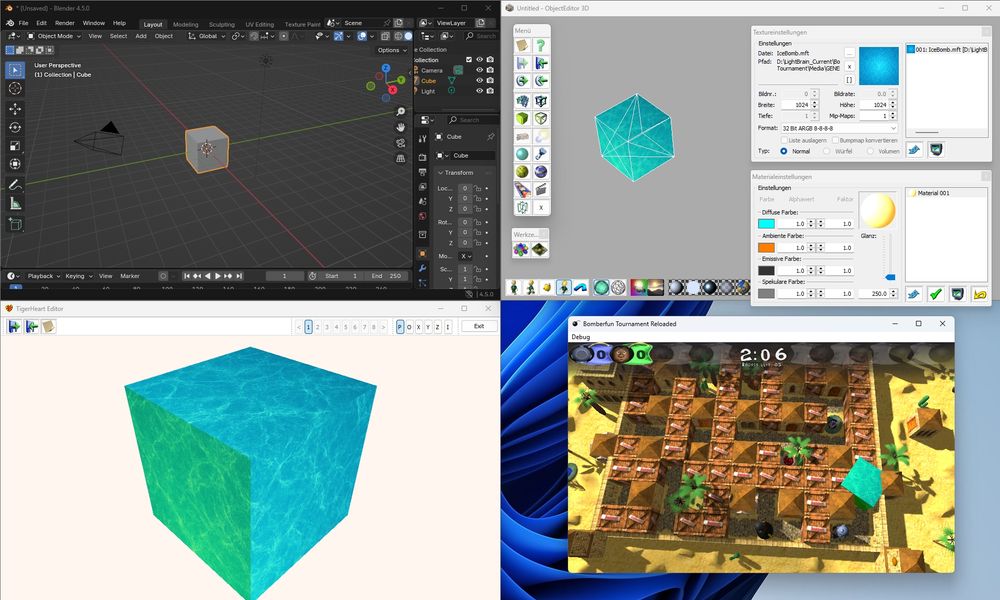Click the Glanz slider handle
1000x600 pixels.
point(890,277)
